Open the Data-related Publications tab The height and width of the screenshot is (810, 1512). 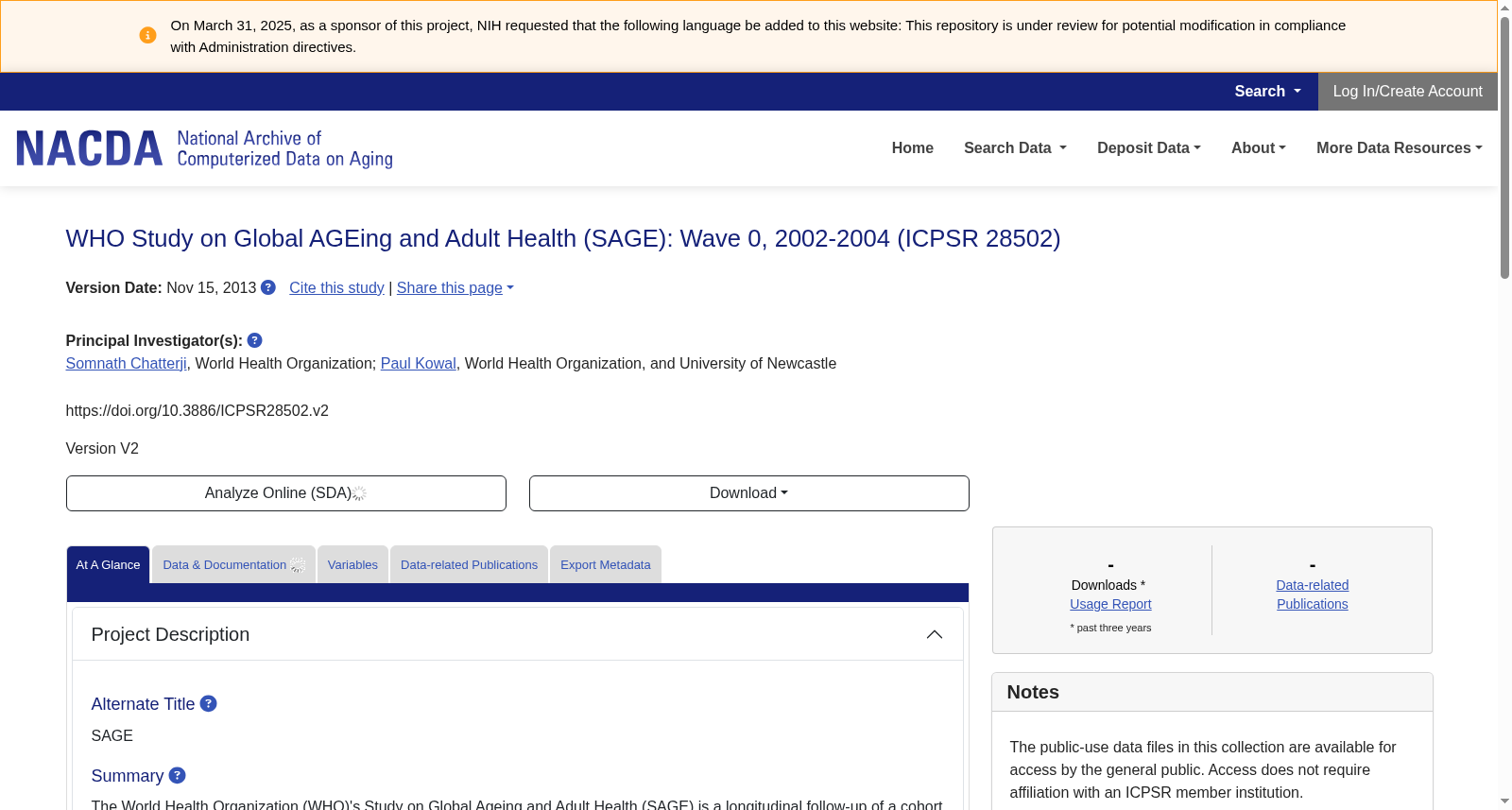point(469,565)
